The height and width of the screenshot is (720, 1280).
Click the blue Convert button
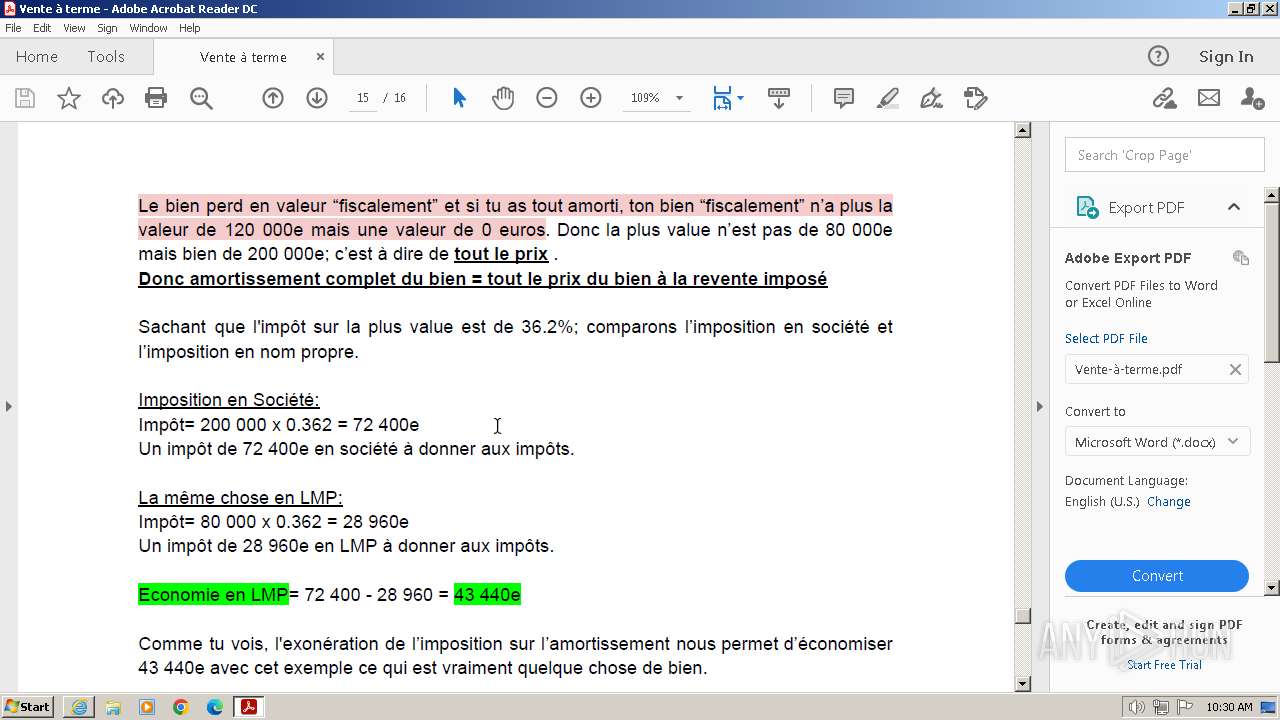click(x=1157, y=576)
